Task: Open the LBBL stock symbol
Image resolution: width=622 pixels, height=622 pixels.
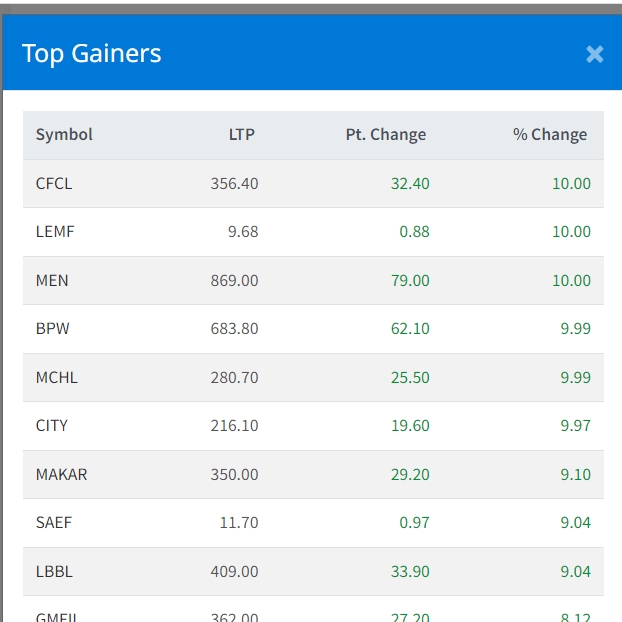Action: [54, 571]
